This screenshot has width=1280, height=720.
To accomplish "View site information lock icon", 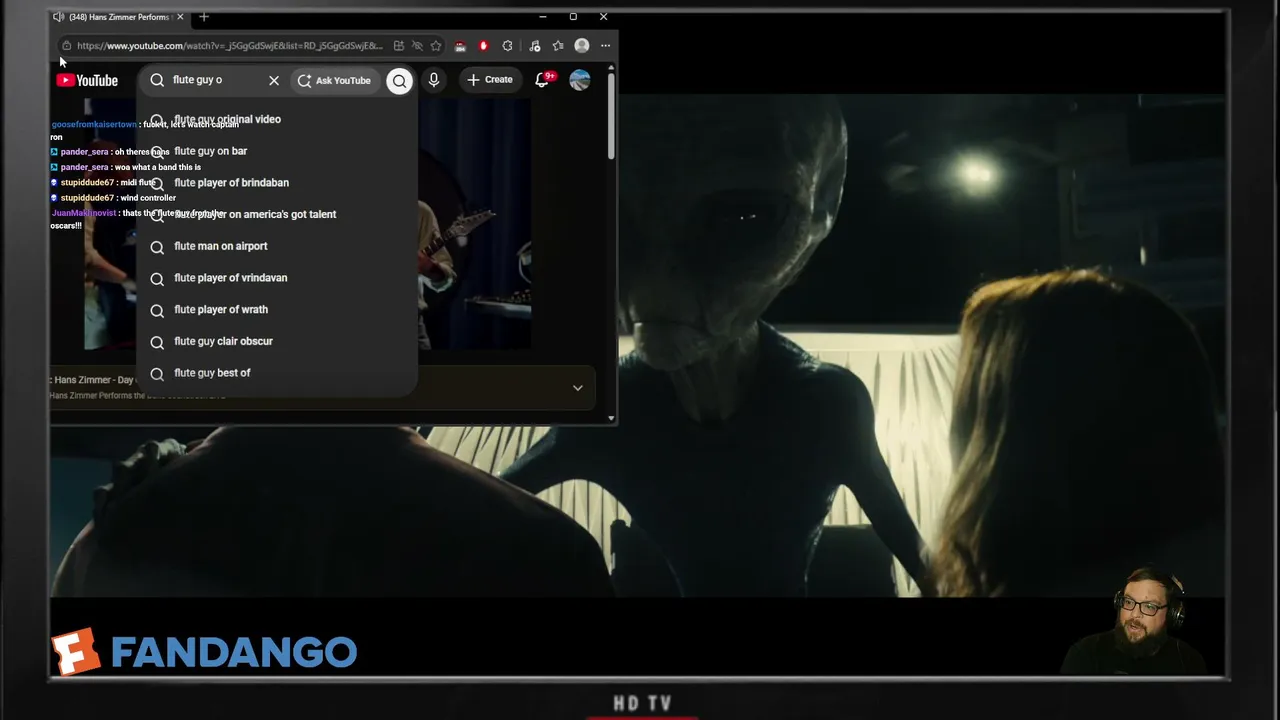I will [66, 46].
